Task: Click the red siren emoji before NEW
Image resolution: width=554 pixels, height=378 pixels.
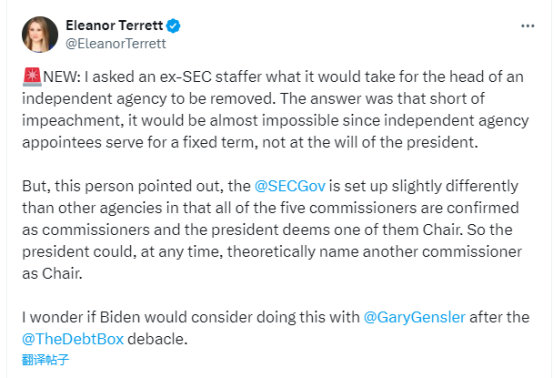Action: [x=32, y=77]
